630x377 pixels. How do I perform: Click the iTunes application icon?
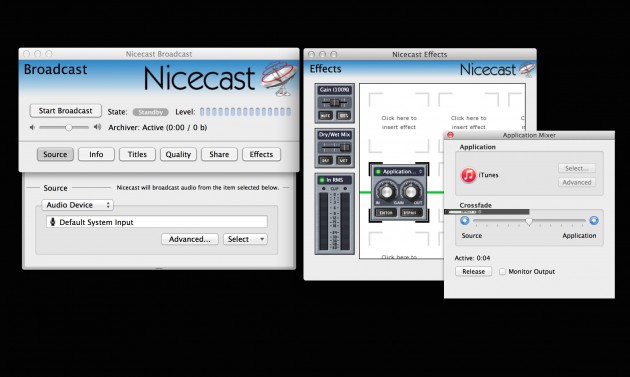click(468, 175)
